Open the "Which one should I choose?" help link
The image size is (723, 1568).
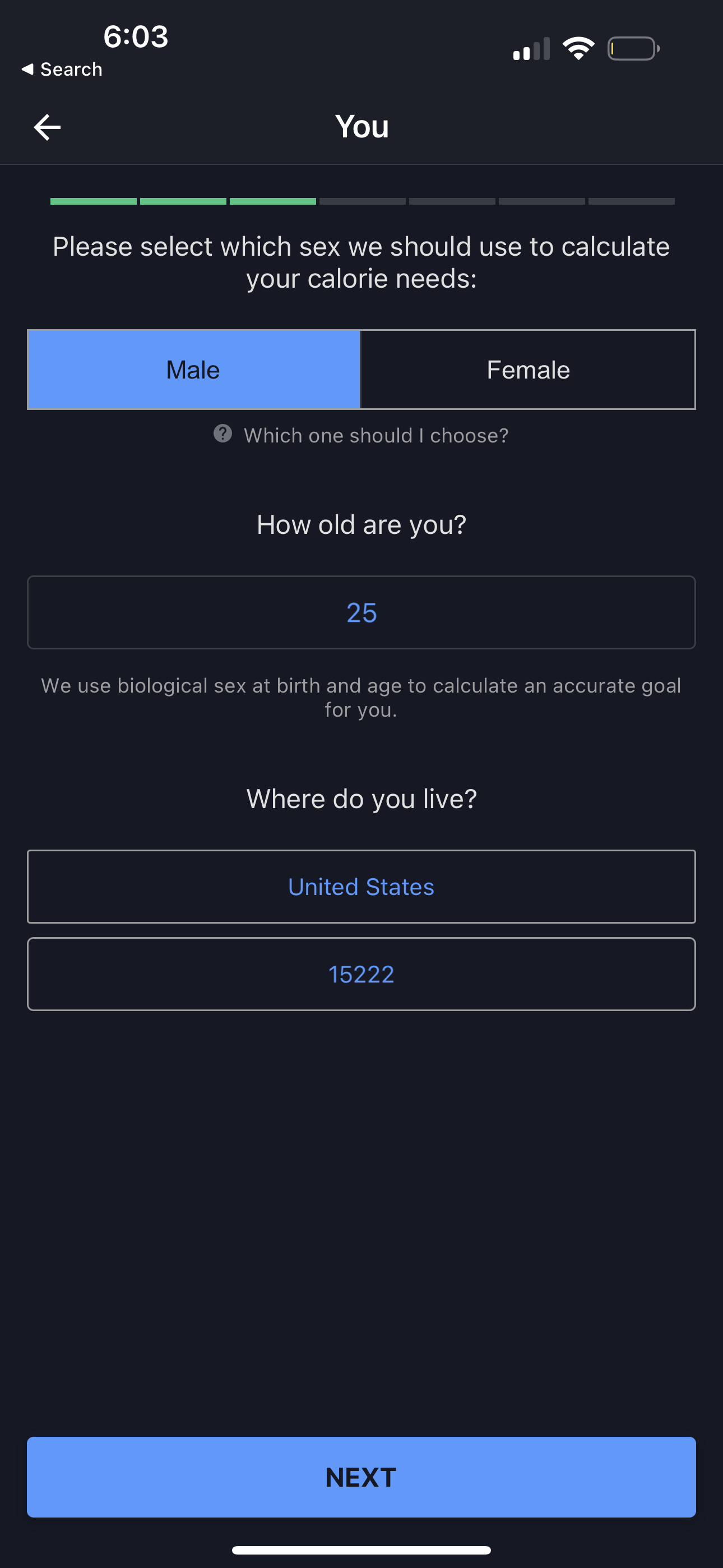[376, 436]
